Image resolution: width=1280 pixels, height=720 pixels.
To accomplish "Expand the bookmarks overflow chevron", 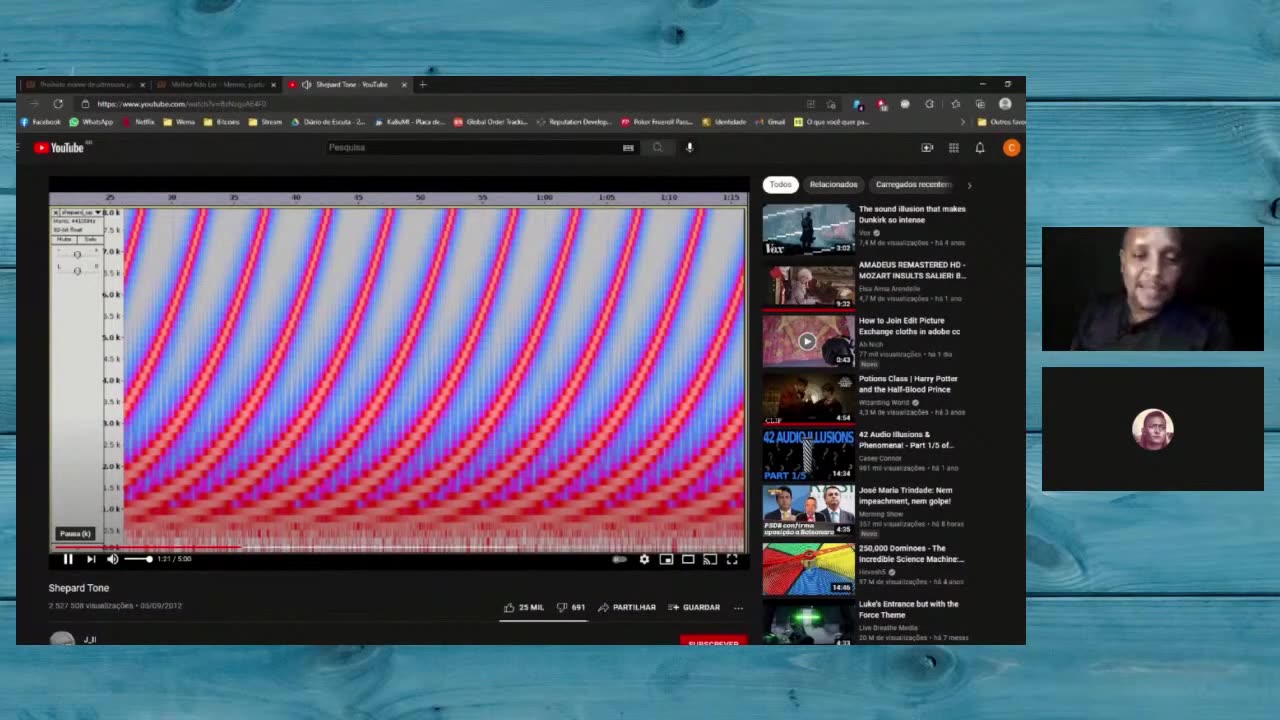I will click(963, 122).
